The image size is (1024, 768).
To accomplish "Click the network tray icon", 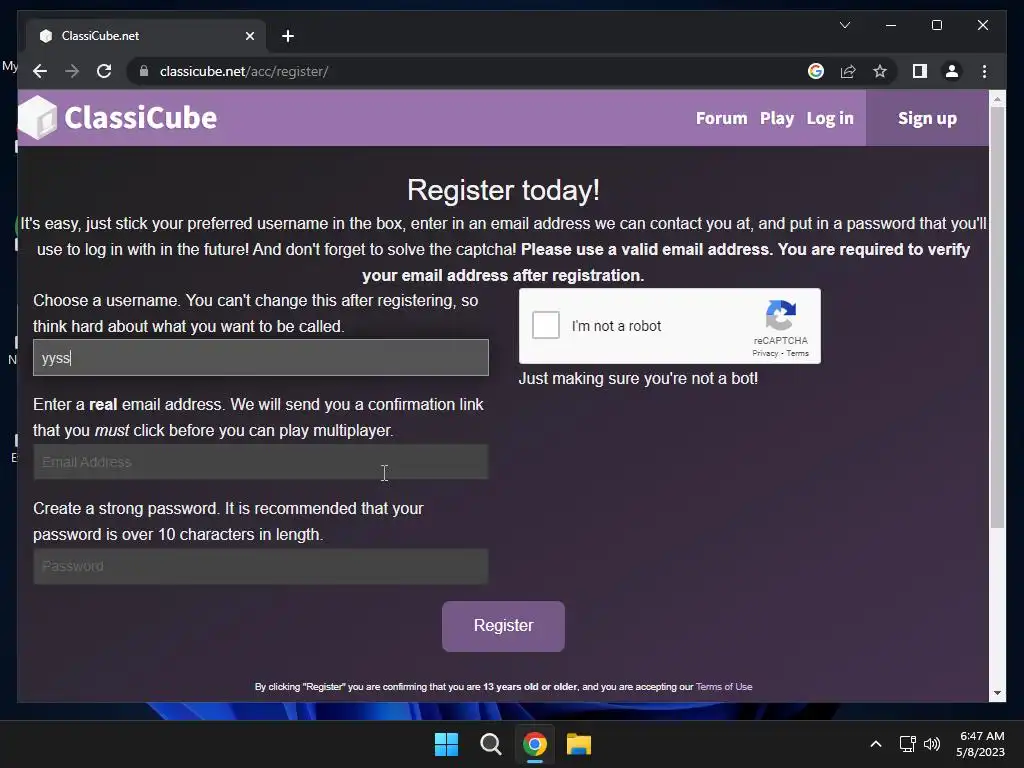I will [x=907, y=744].
